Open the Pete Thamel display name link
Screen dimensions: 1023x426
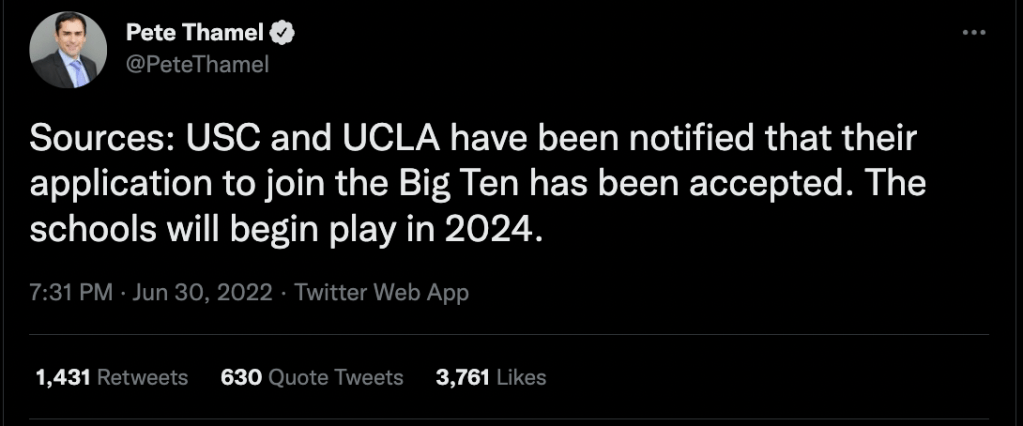coord(194,34)
